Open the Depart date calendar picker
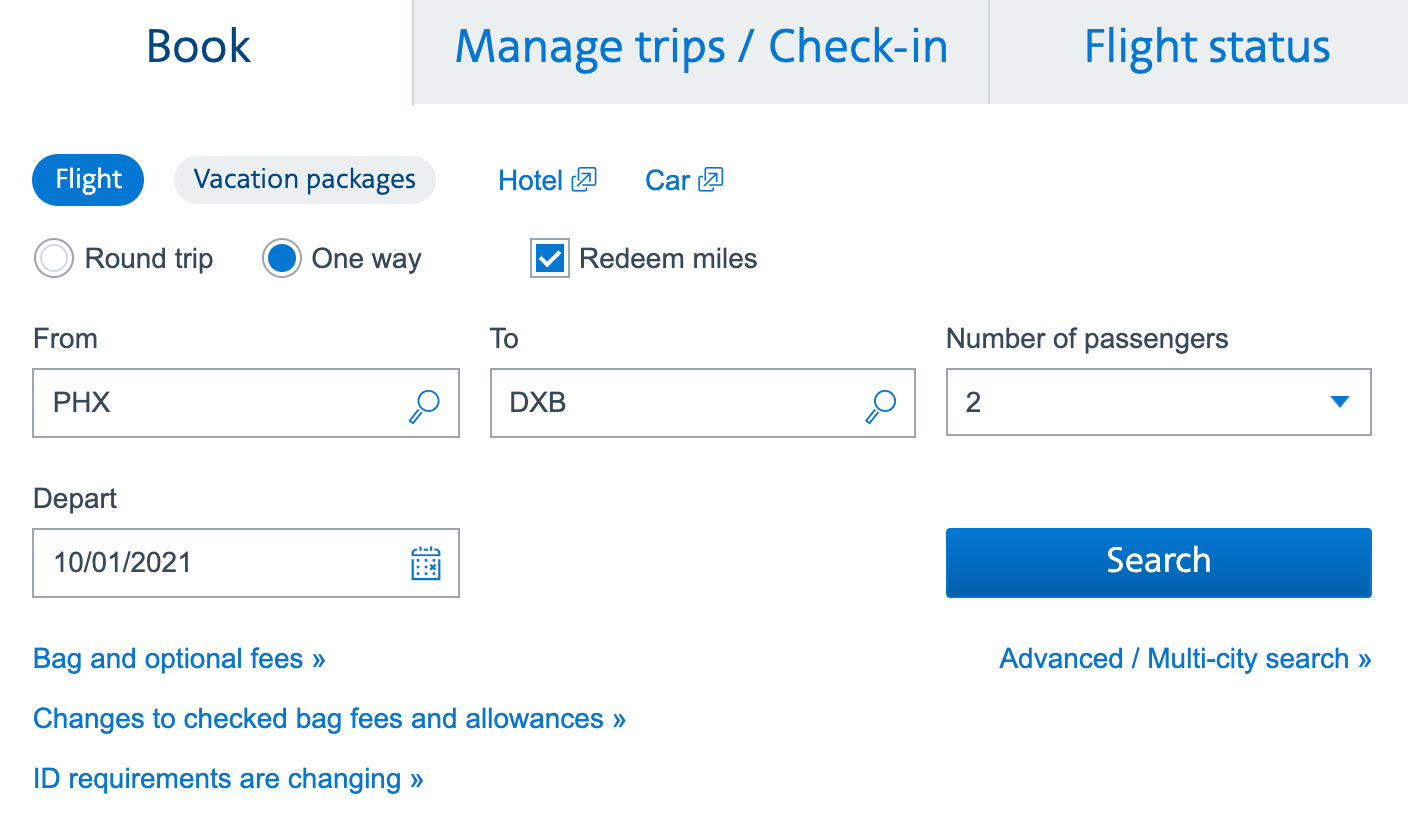 click(427, 563)
